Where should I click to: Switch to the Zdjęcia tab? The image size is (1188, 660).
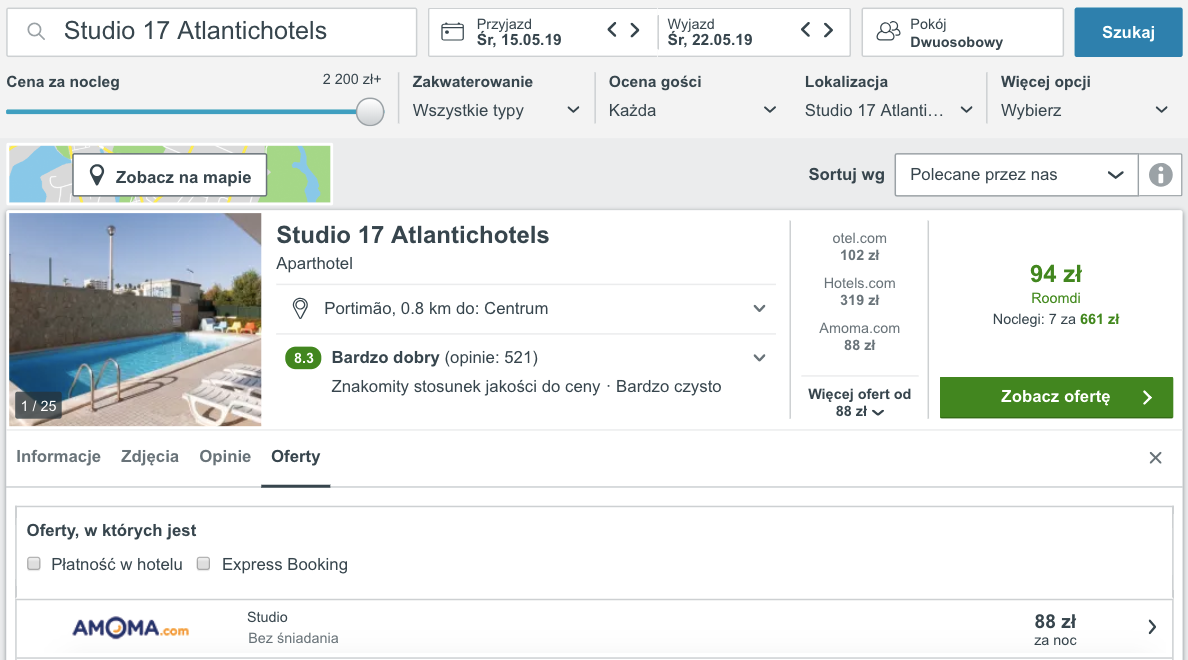(150, 456)
